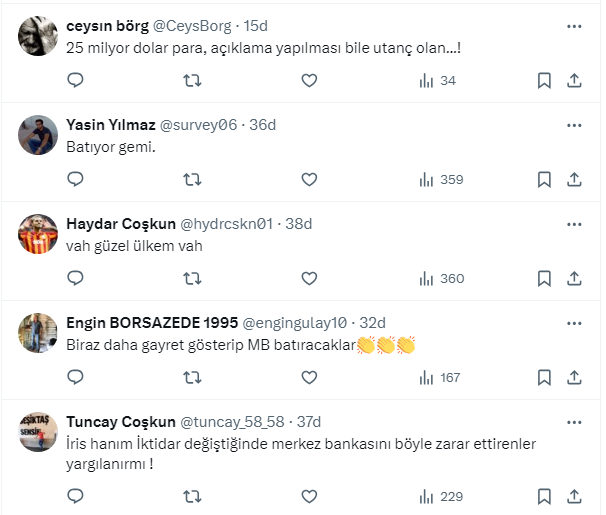Open more menu for Haydar Coşkun's tweet
This screenshot has width=606, height=515.
coord(574,224)
